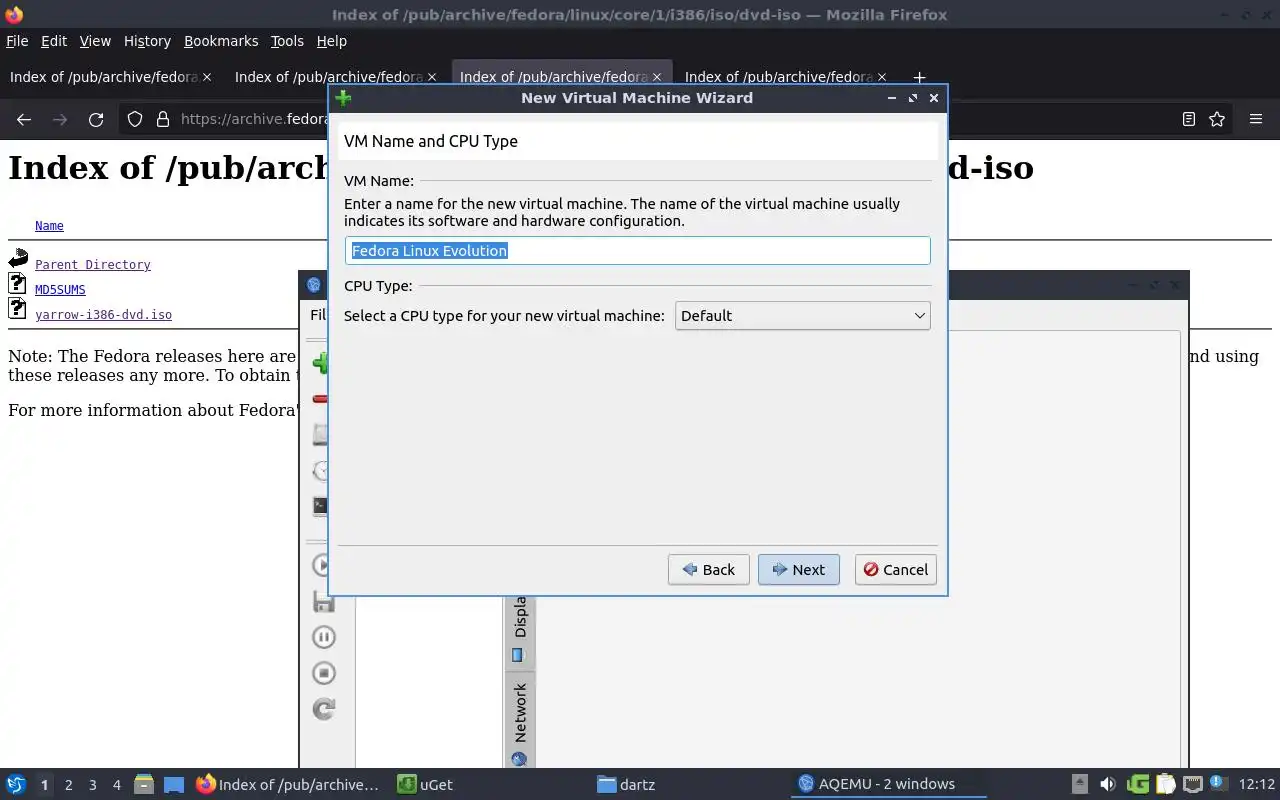Activate the dartz folder taskbar entry
Viewport: 1280px width, 800px height.
coord(690,785)
